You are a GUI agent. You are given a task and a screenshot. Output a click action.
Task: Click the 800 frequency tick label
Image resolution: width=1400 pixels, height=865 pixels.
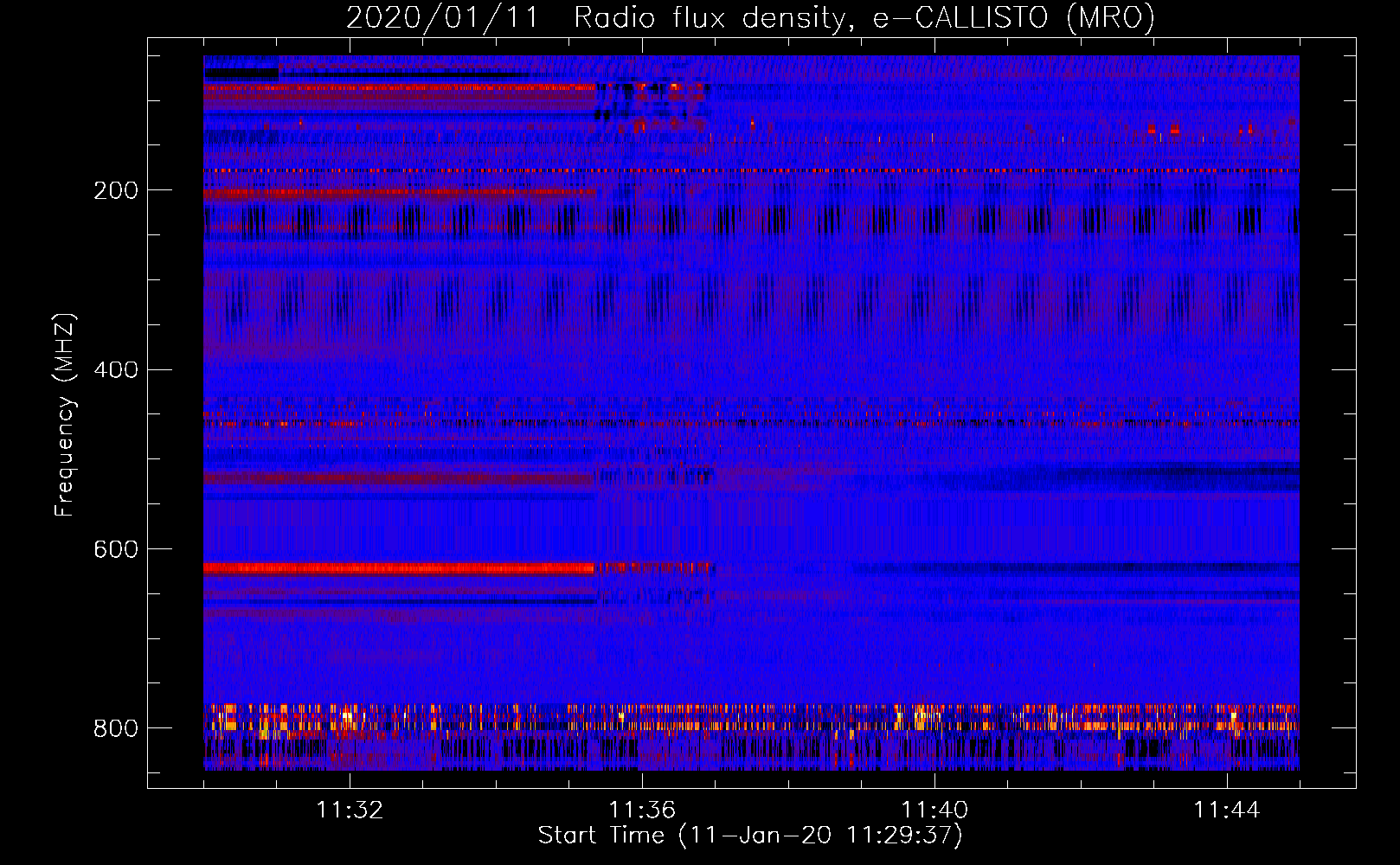point(115,728)
